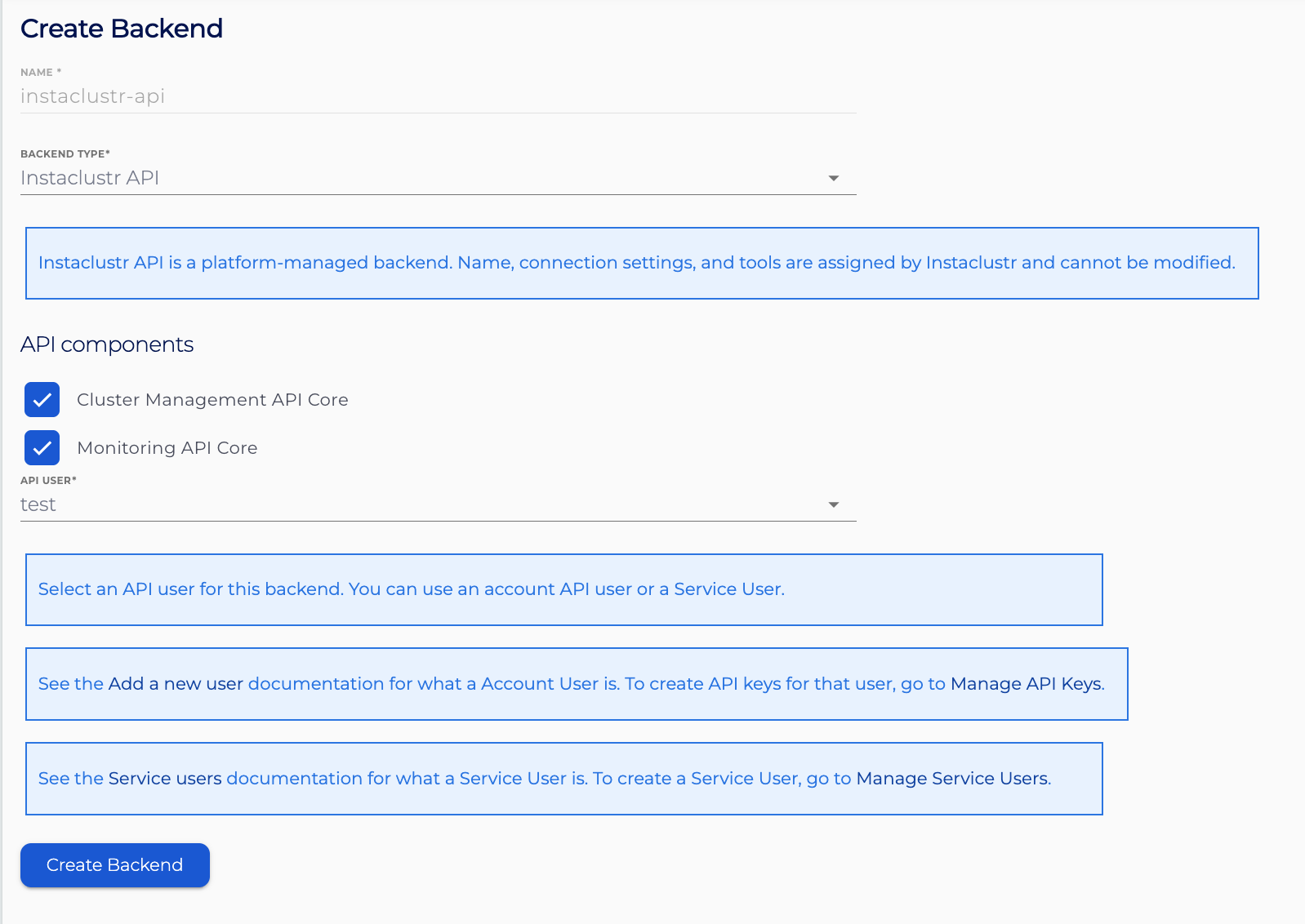Viewport: 1305px width, 924px height.
Task: Open the Instaclustr API backend type selector
Action: 439,178
